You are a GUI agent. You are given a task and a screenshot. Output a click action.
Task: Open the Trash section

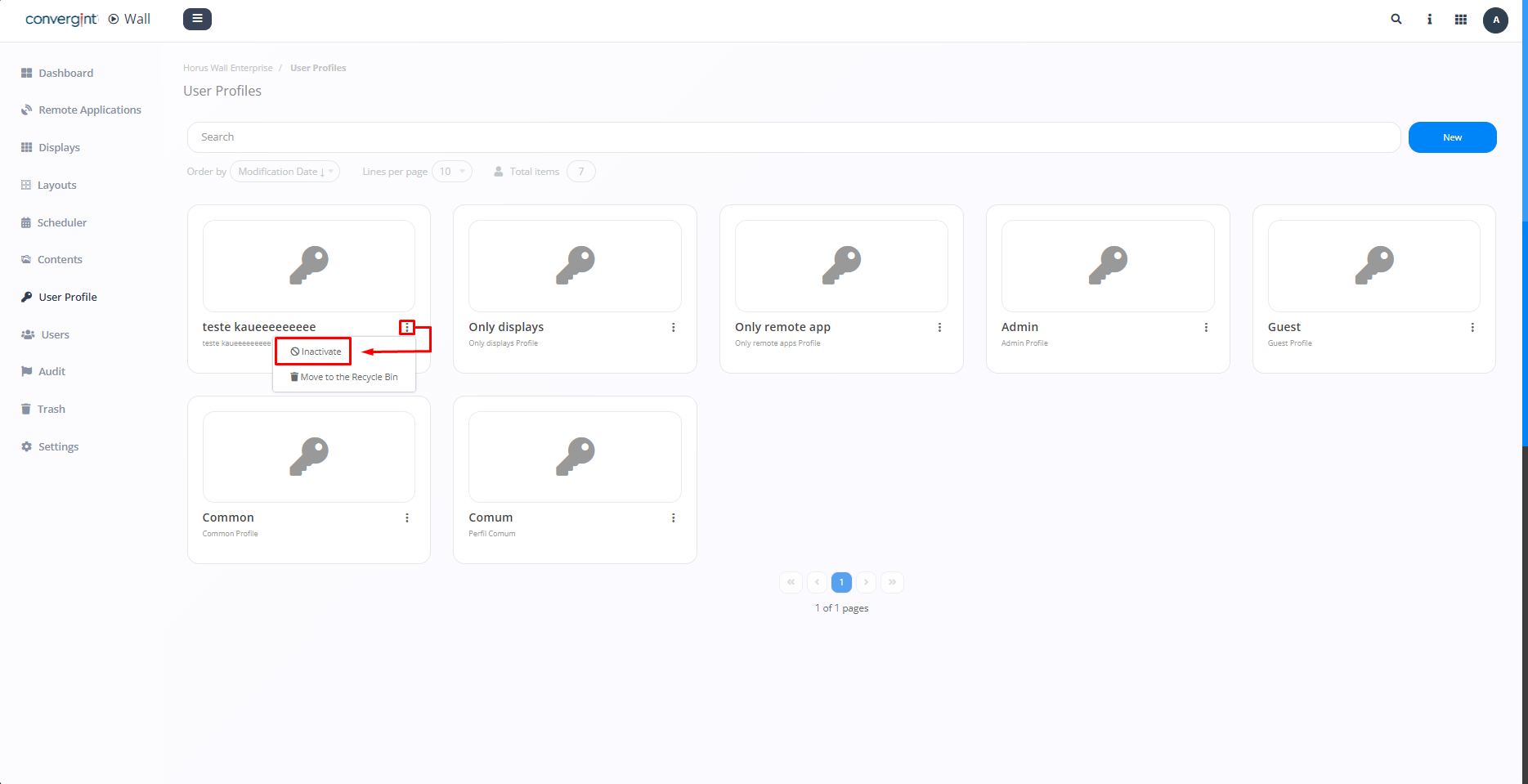pyautogui.click(x=51, y=409)
